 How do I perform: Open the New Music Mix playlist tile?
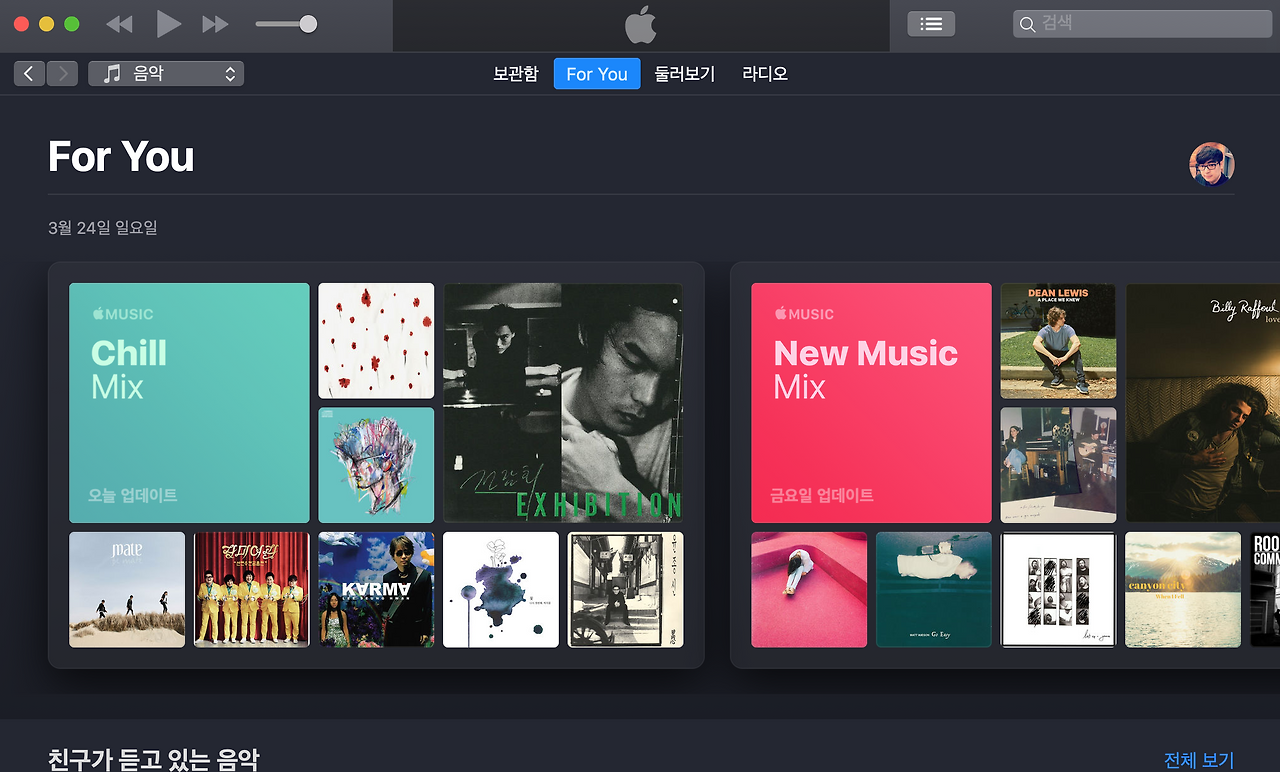pos(871,403)
